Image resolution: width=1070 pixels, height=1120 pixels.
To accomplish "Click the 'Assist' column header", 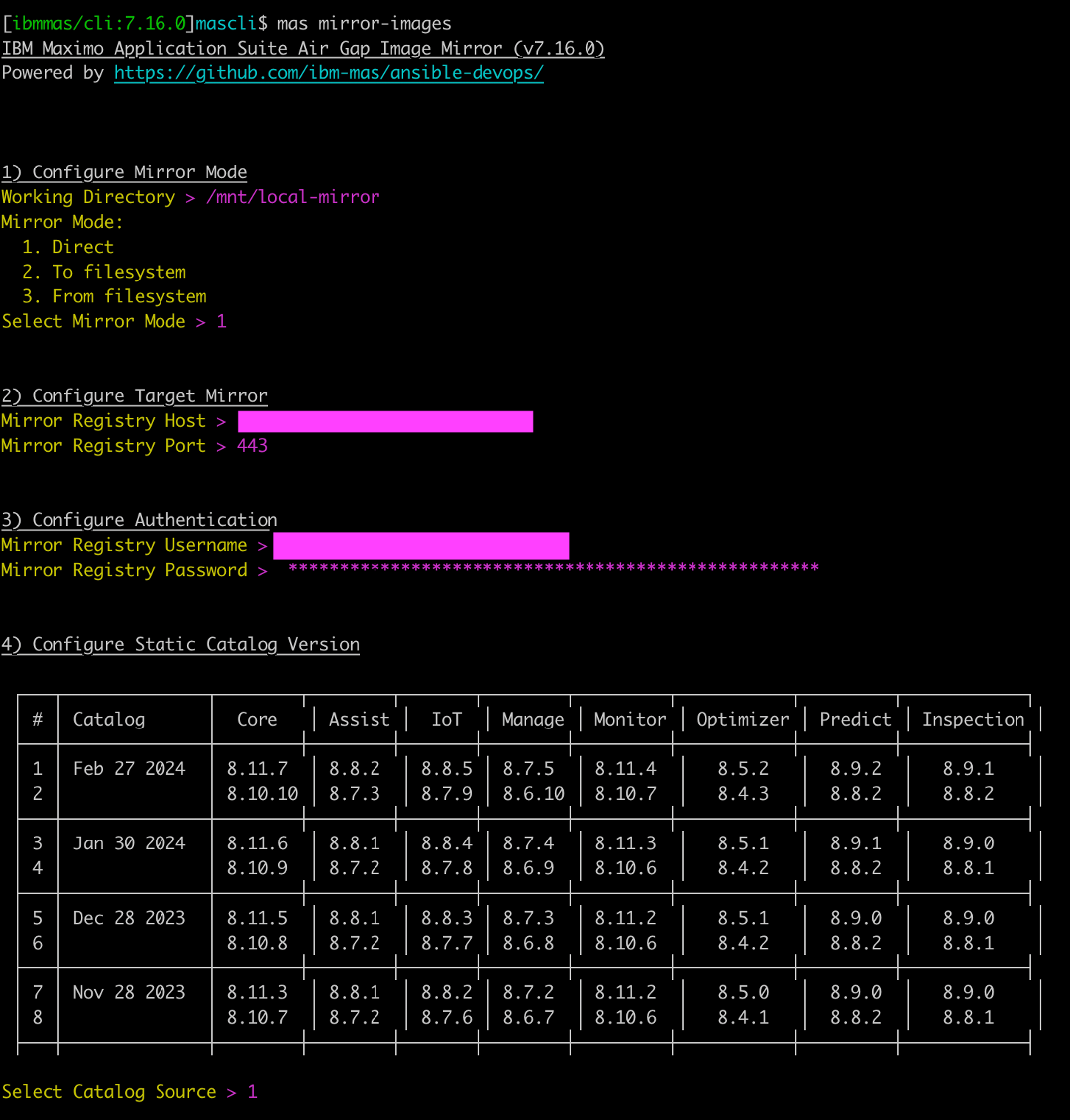I will click(359, 720).
